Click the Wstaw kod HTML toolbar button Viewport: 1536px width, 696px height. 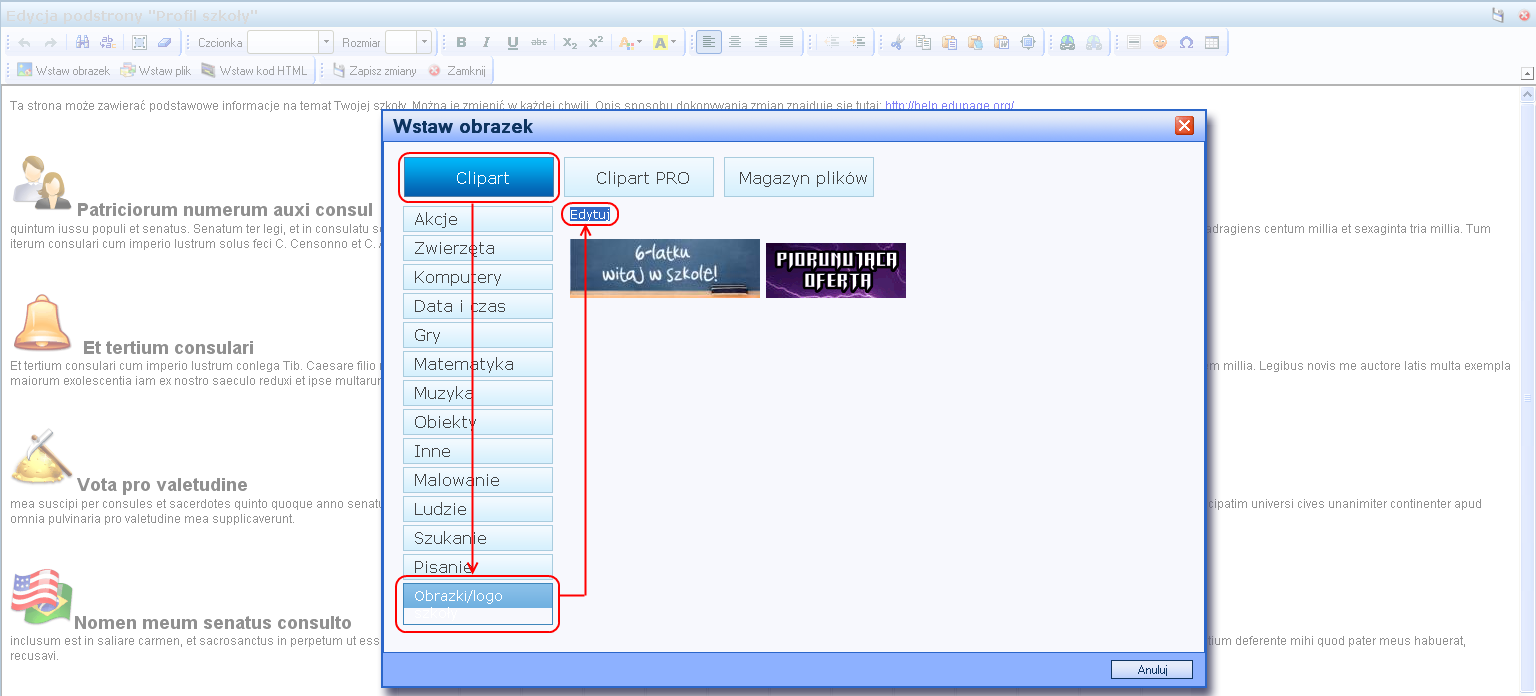click(x=255, y=70)
